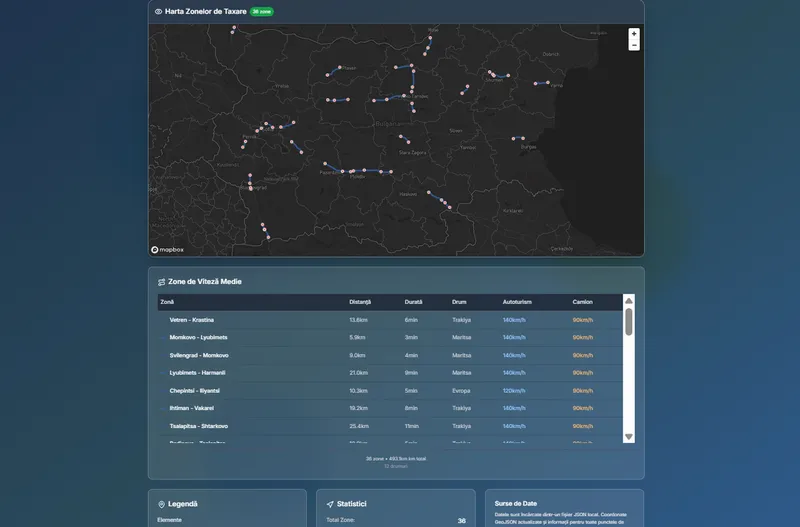Click the 3min duration in Momkovo - Lyubimets row
This screenshot has height=527, width=800.
point(411,337)
